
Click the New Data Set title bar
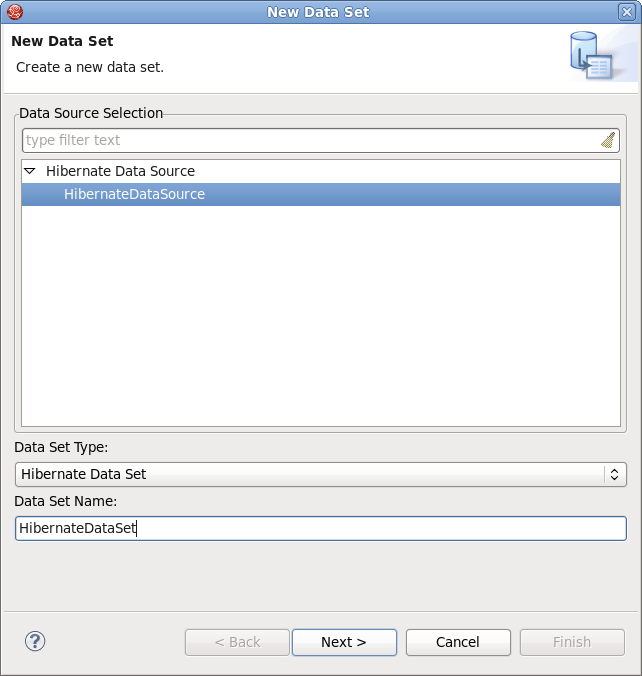click(x=318, y=12)
